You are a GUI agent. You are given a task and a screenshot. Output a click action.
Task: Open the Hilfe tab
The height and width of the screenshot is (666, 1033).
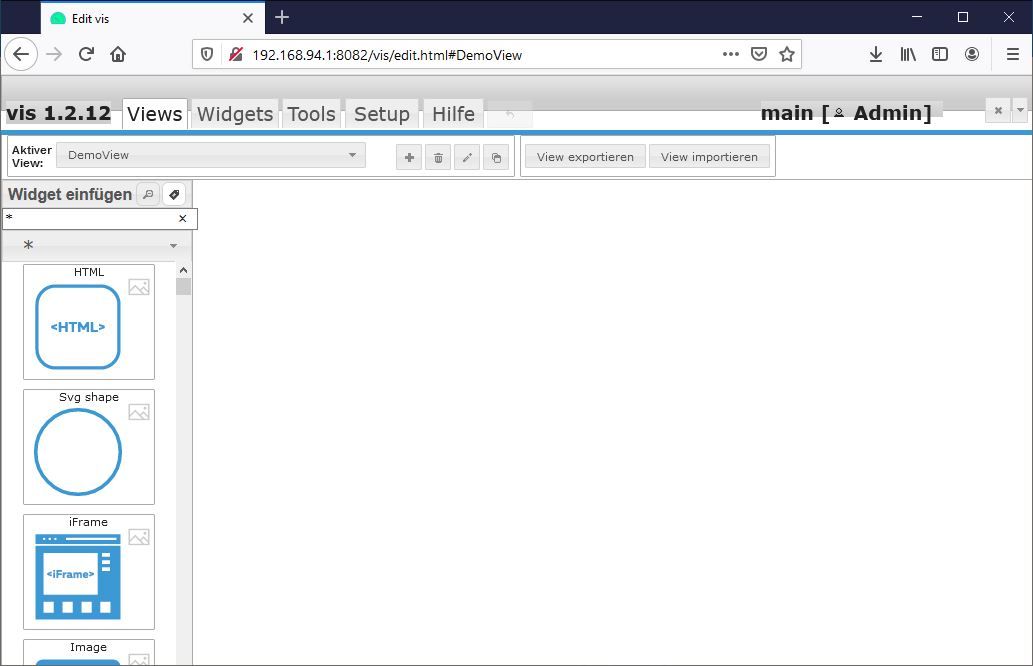453,114
